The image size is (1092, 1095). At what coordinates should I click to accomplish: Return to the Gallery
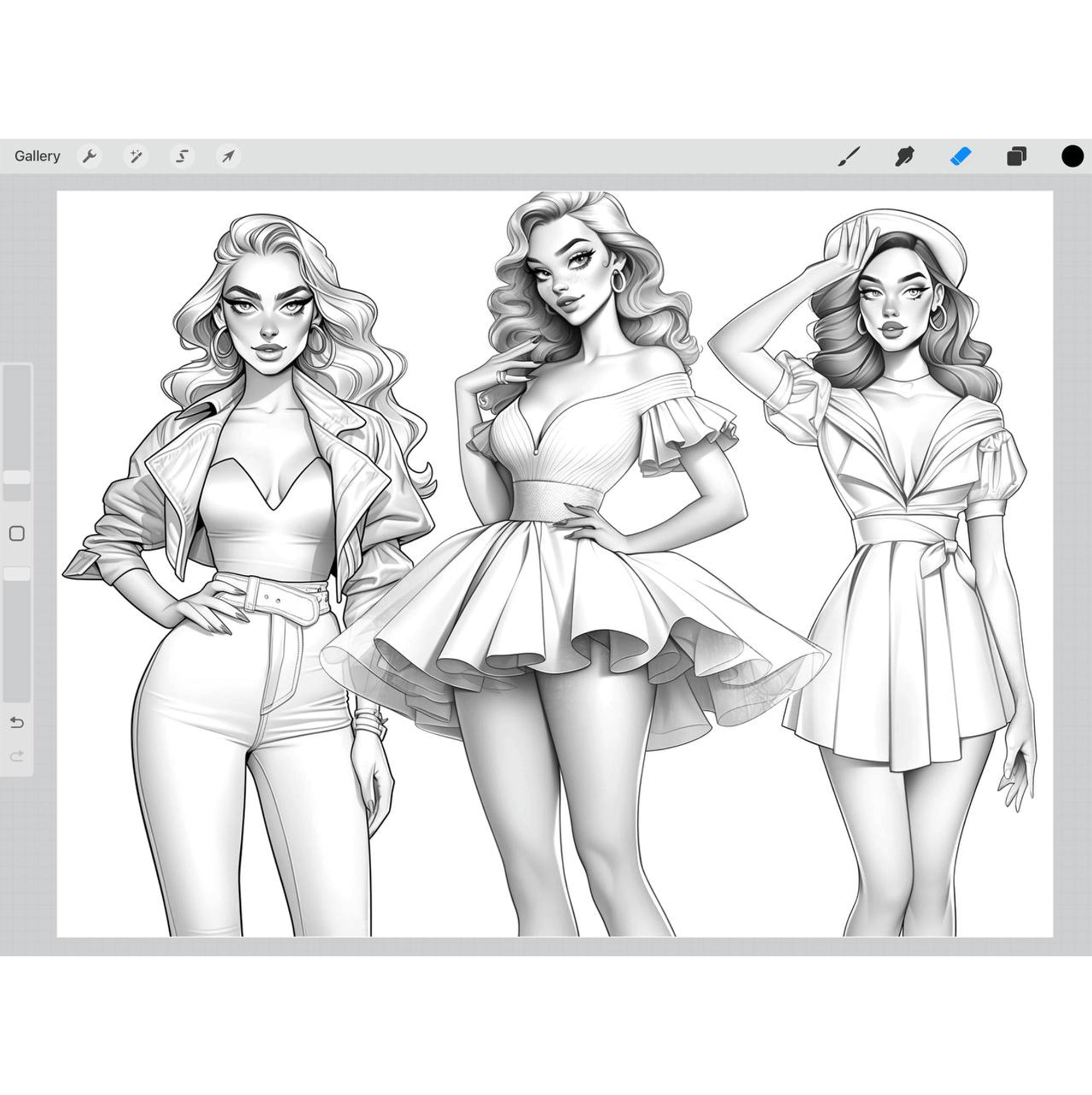coord(38,156)
